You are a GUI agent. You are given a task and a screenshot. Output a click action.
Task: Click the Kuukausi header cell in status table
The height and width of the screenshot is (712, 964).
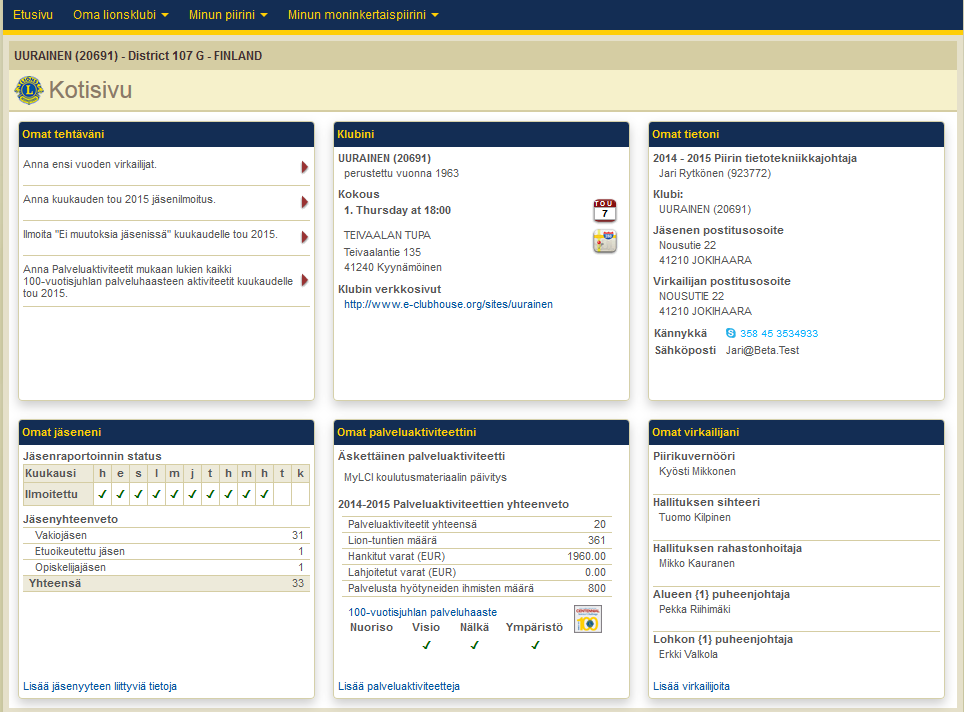(x=58, y=473)
